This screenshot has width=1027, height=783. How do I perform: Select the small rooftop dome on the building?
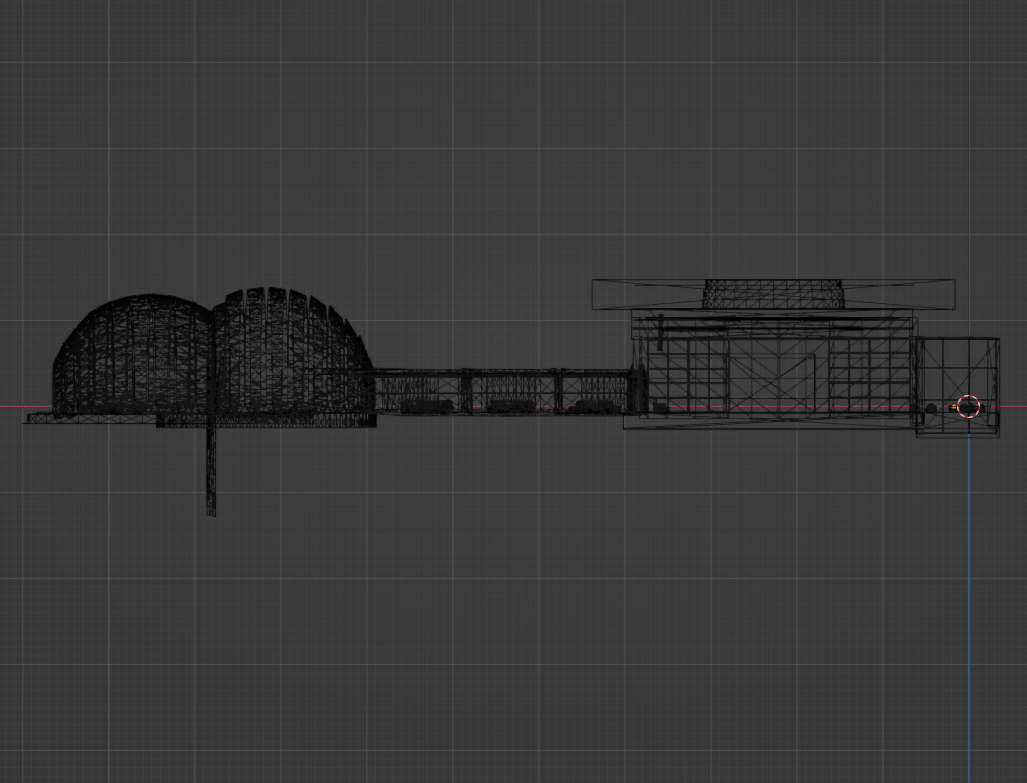(x=773, y=293)
